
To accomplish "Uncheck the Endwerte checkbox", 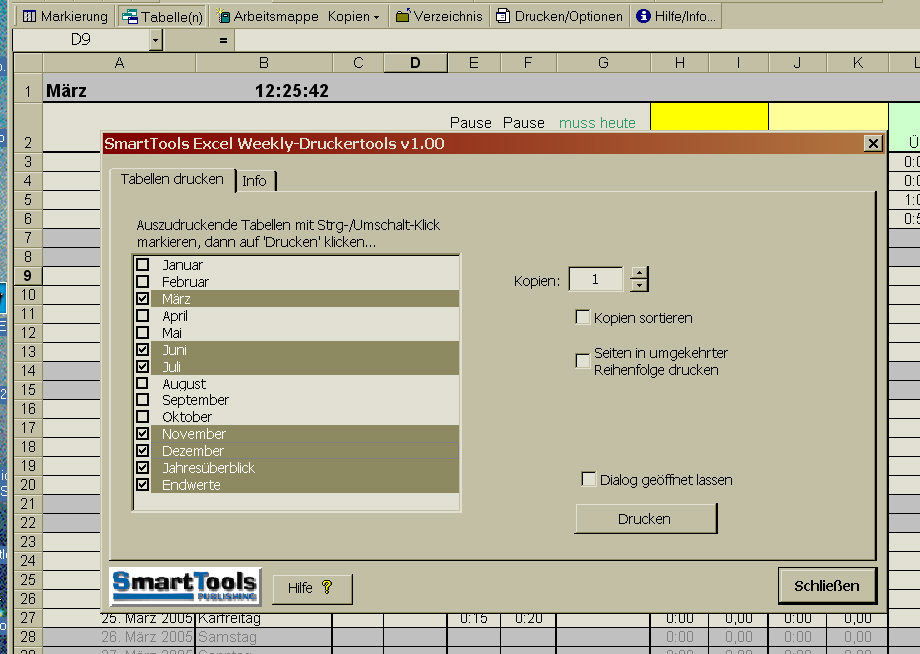I will [x=143, y=485].
